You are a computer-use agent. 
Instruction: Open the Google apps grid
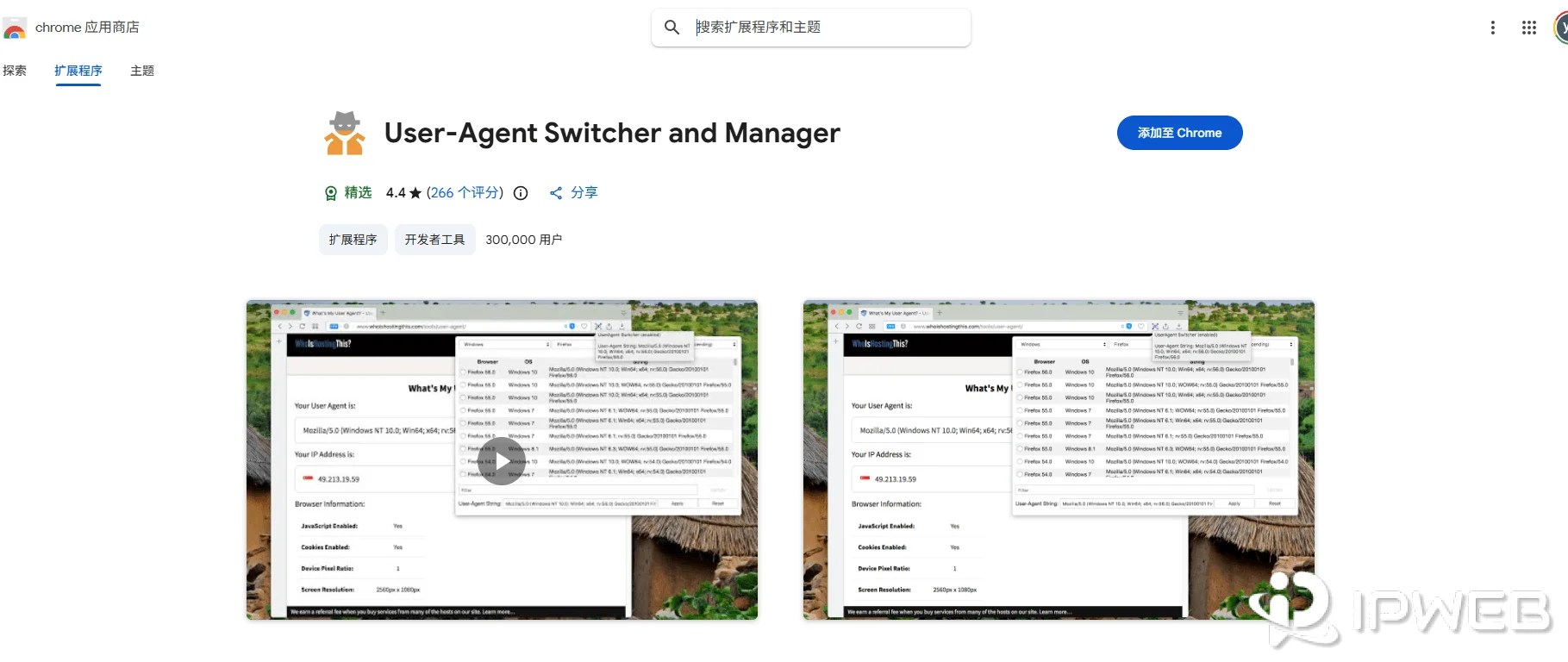point(1529,28)
